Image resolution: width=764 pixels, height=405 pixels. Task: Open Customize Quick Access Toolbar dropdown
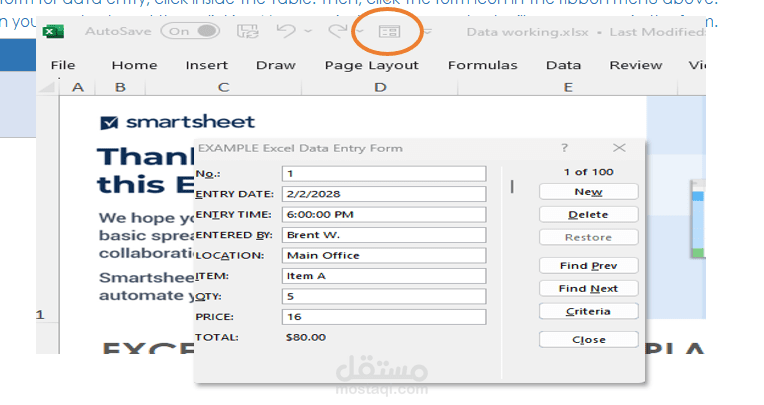[427, 32]
